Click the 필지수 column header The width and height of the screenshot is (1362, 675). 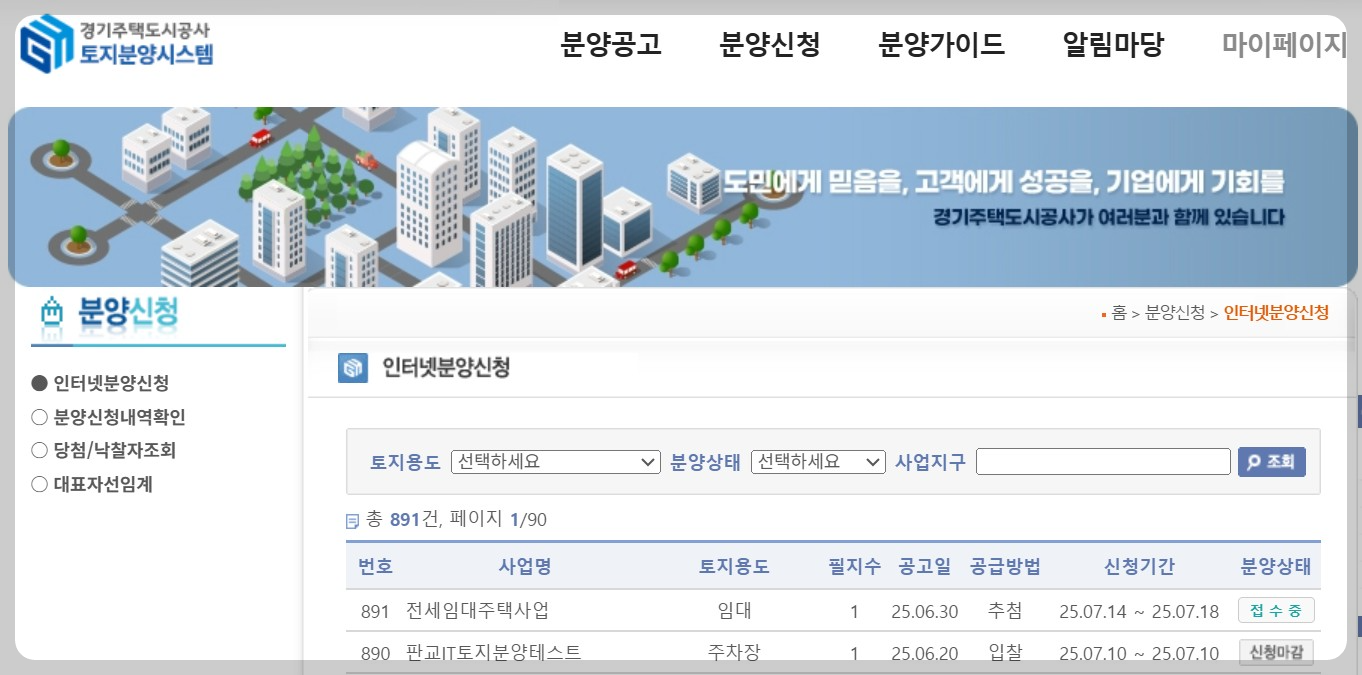[854, 567]
